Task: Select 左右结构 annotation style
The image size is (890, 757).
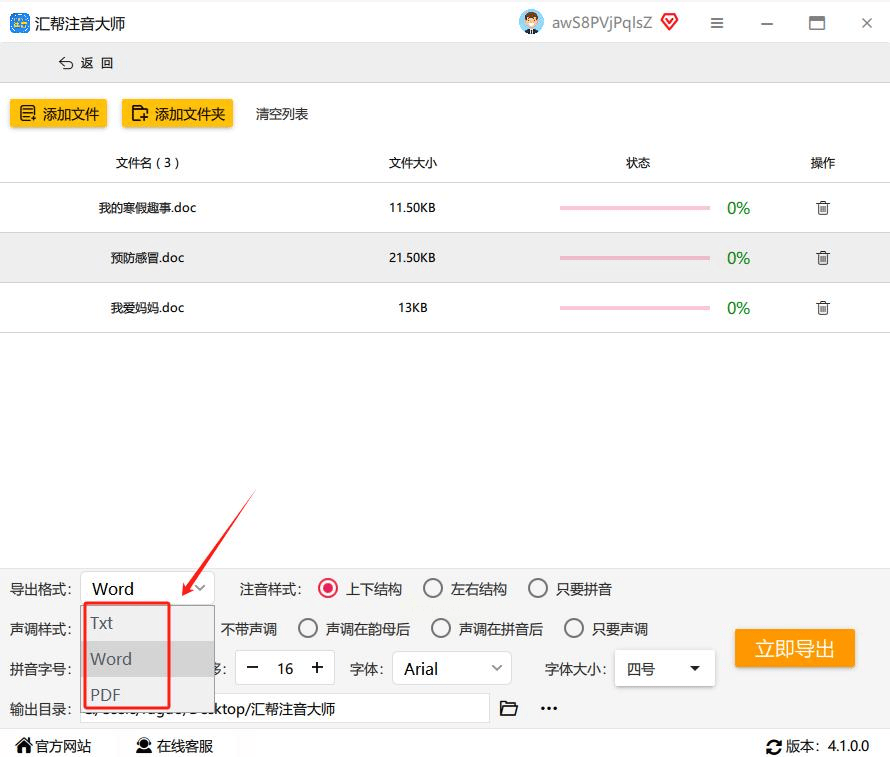Action: 433,588
